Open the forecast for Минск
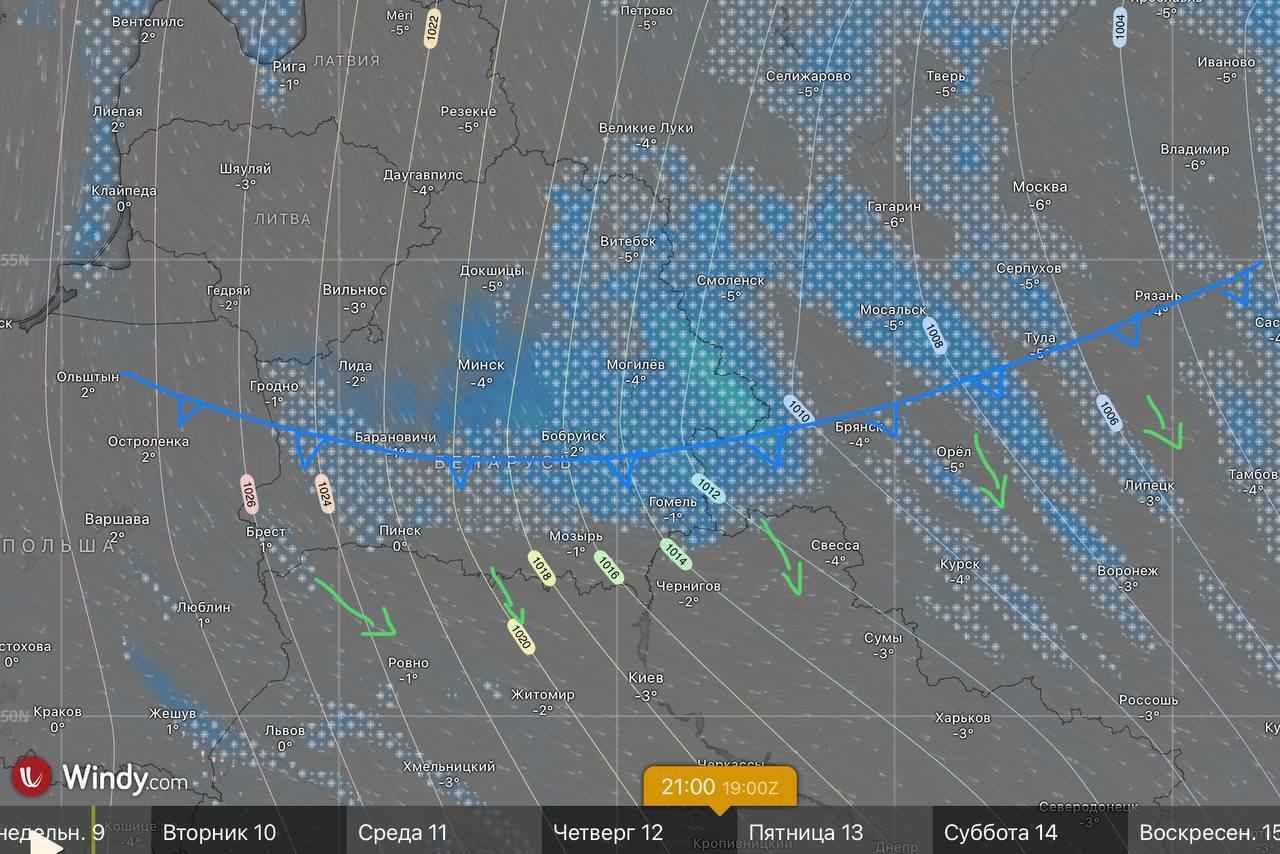 coord(481,365)
